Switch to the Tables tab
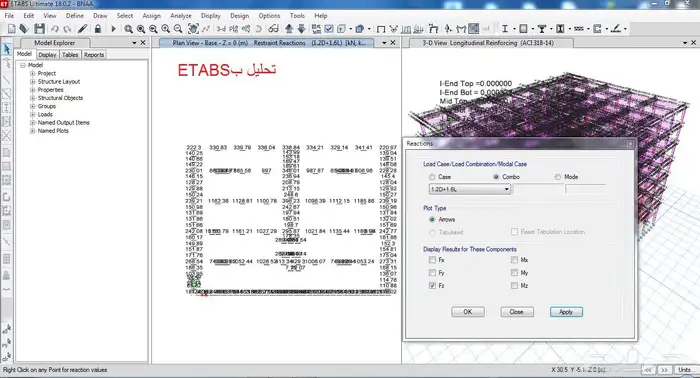Image resolution: width=700 pixels, height=378 pixels. click(x=70, y=55)
